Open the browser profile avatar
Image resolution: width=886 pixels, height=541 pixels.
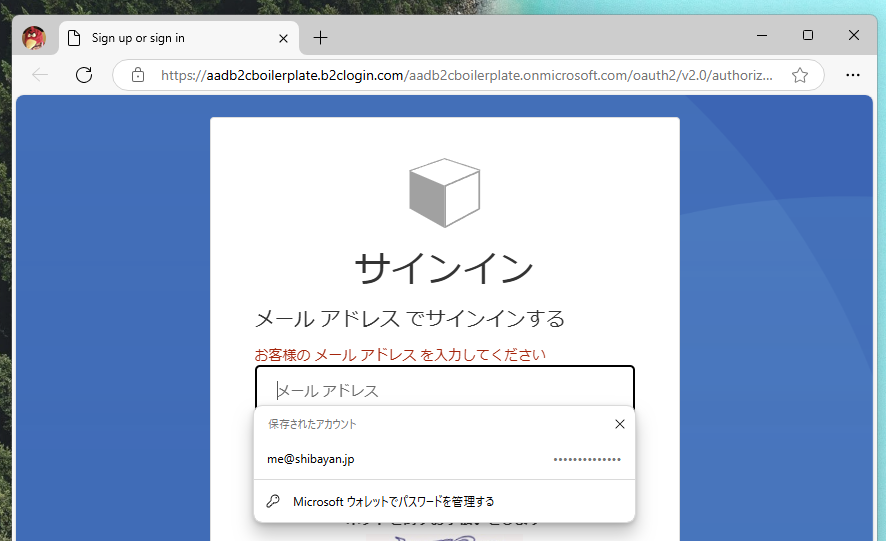point(34,38)
